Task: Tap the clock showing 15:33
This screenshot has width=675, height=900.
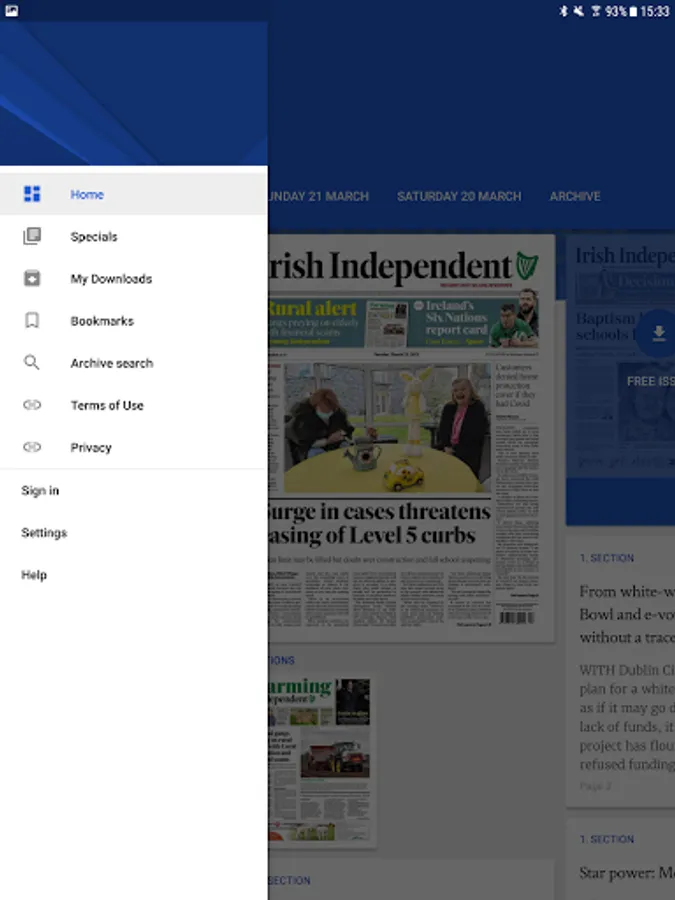Action: point(655,11)
